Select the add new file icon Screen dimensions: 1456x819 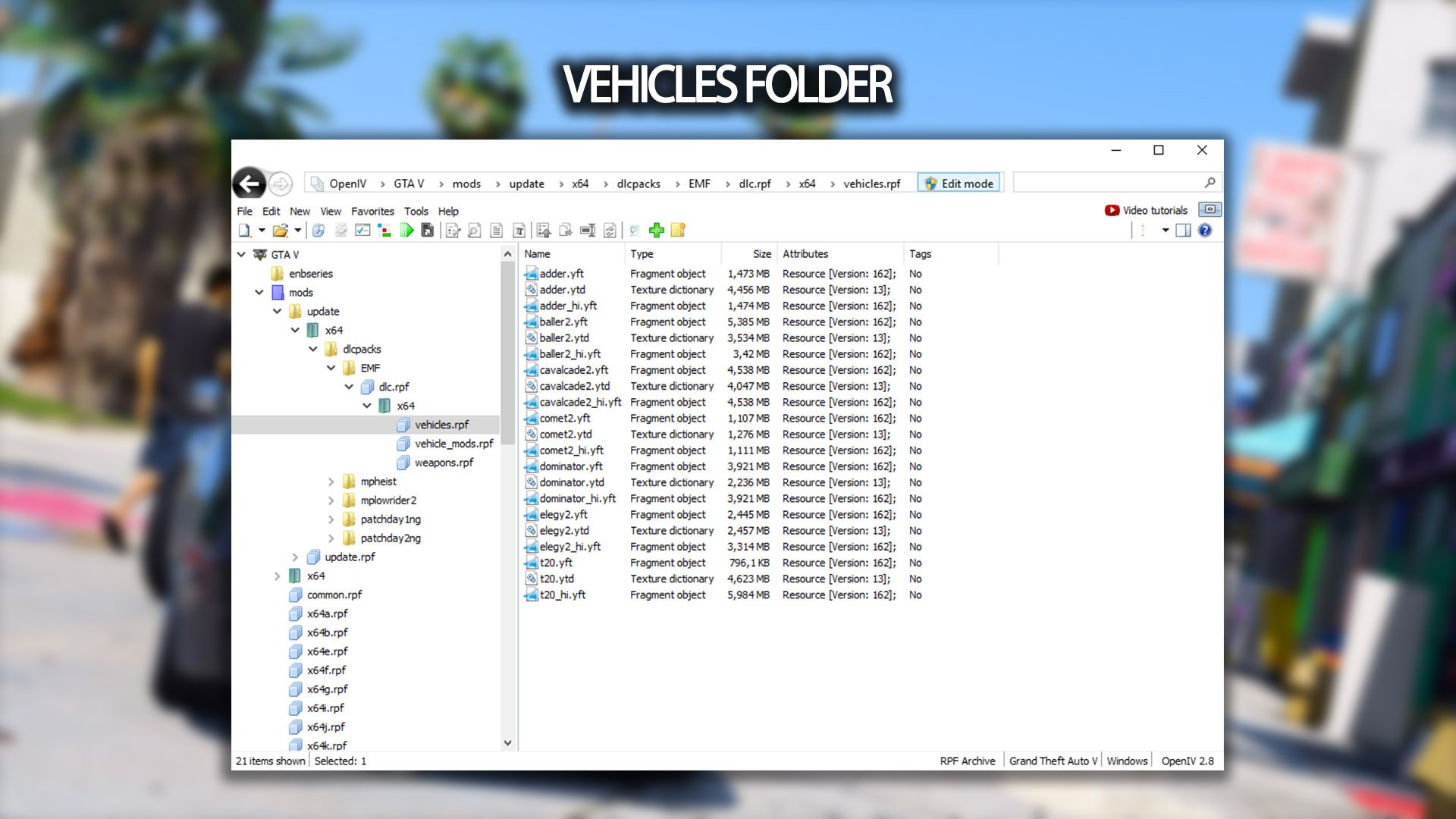656,230
